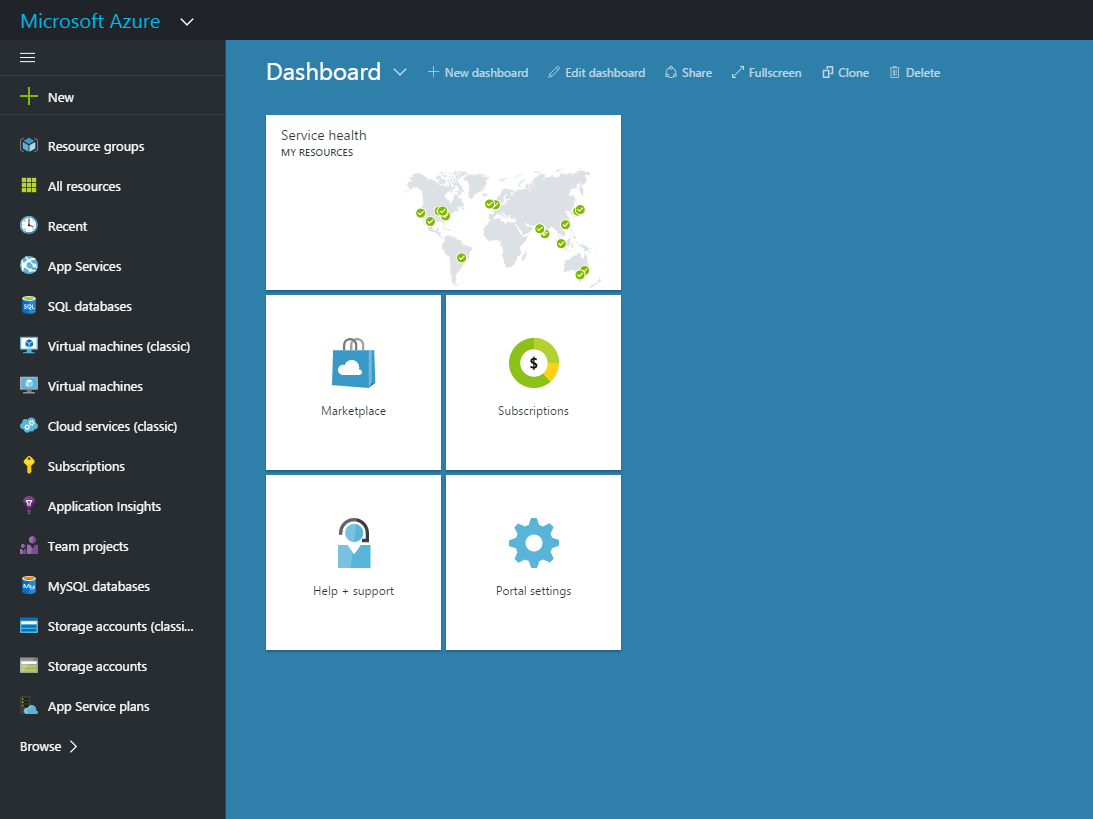Select SQL databases label in sidebar
This screenshot has height=819, width=1093.
(x=89, y=306)
